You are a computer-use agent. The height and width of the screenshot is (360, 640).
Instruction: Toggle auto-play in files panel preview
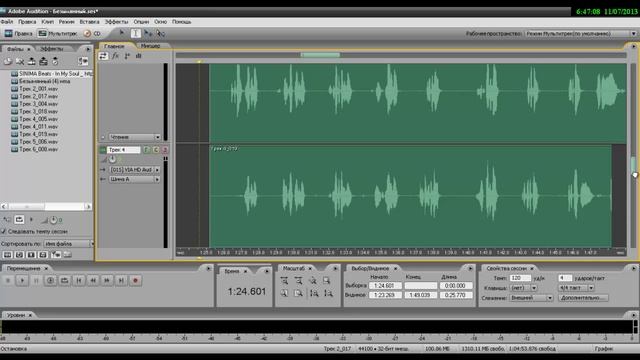pos(7,220)
